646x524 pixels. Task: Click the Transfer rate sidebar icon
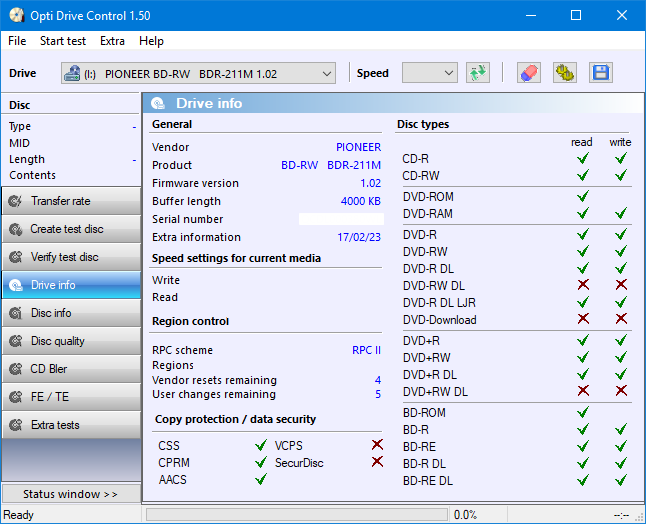(x=16, y=201)
